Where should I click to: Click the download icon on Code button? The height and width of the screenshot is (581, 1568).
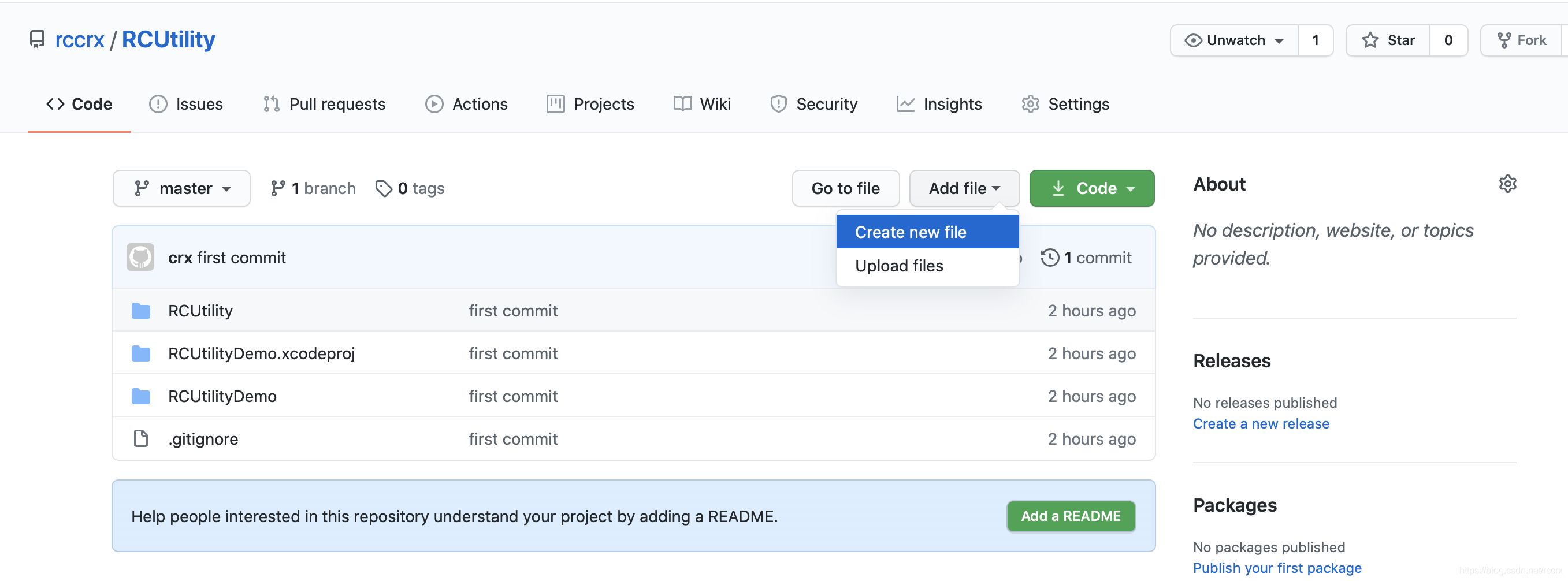[x=1058, y=189]
